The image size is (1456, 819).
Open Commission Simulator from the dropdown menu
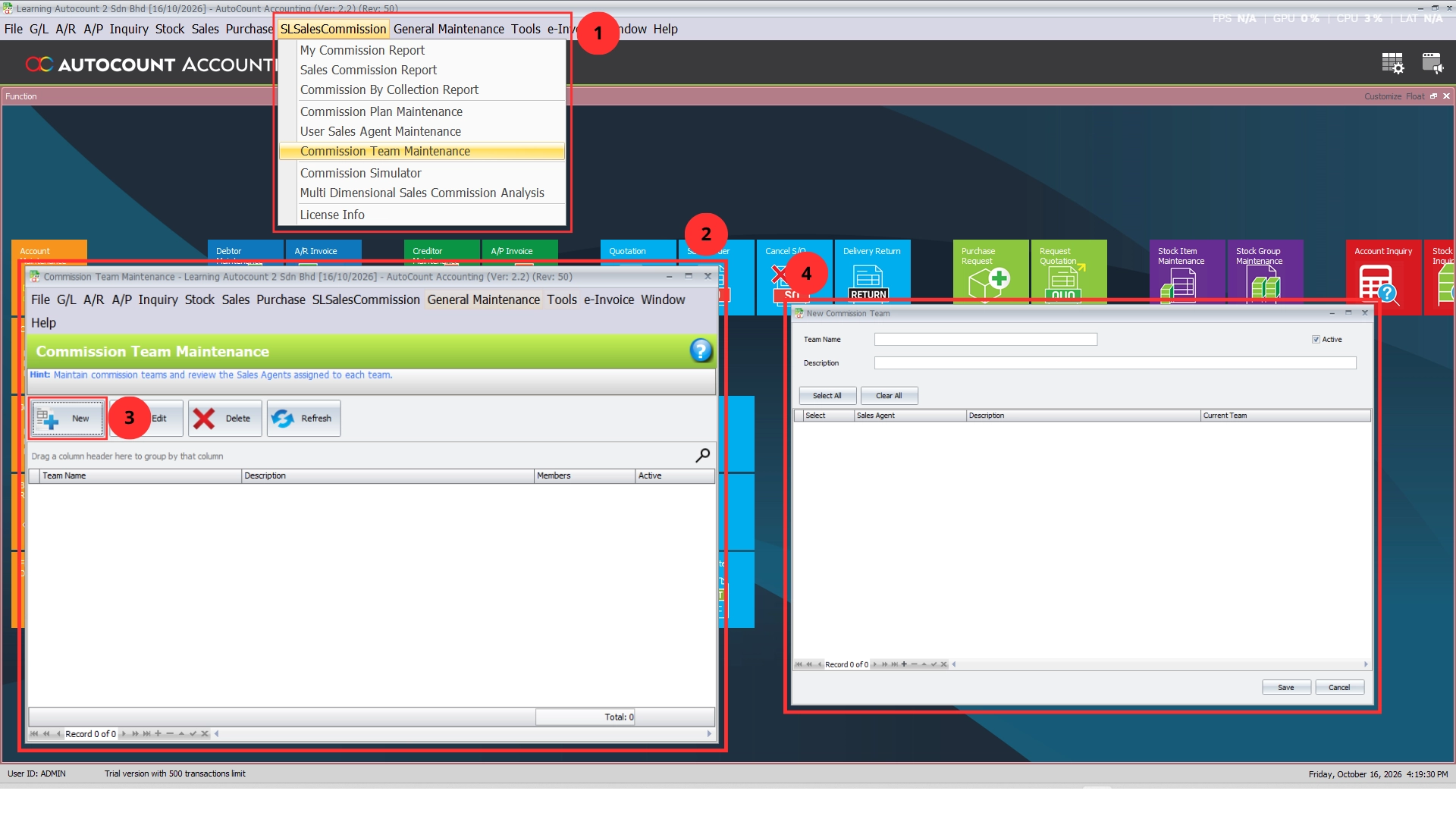[422, 173]
